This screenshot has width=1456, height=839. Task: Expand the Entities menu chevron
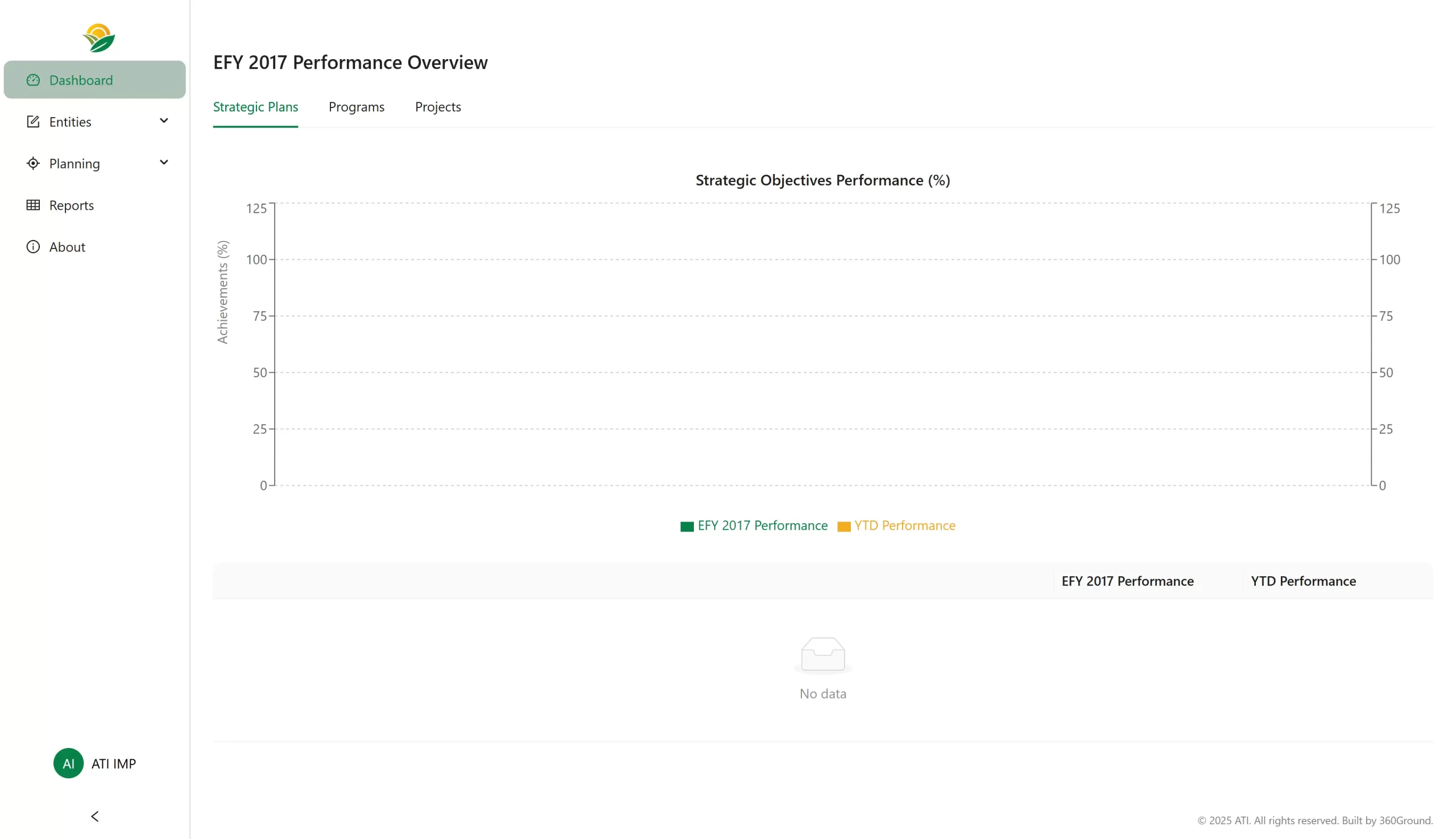point(164,121)
